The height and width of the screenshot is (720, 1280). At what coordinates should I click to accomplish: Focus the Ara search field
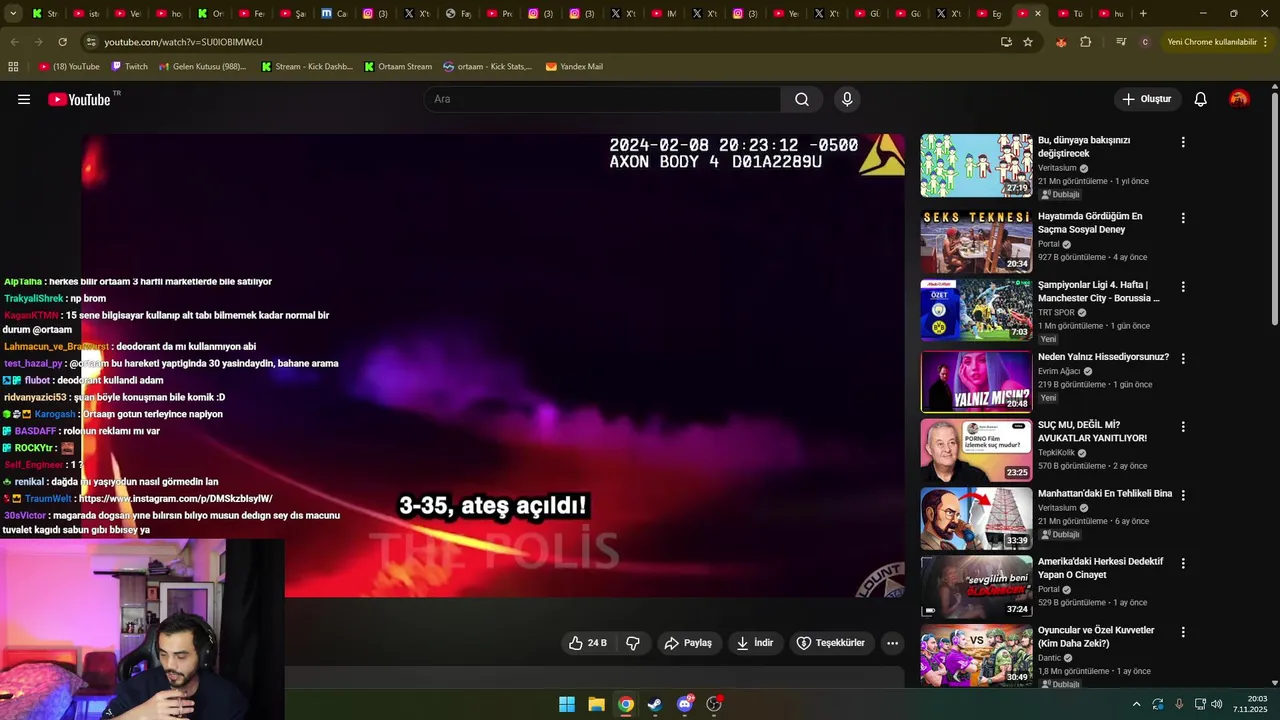click(x=603, y=99)
